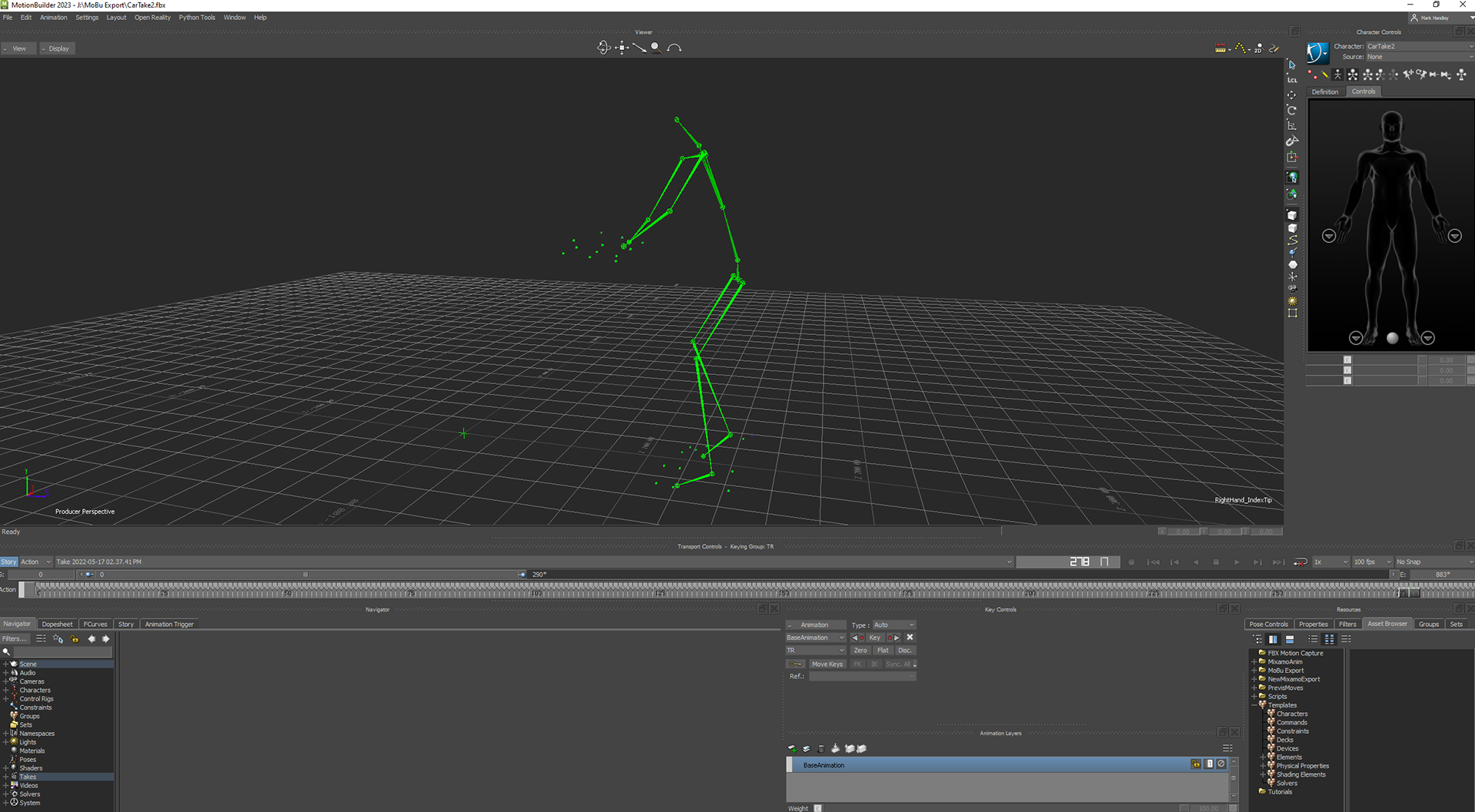Switch to the Dopesheet tab
This screenshot has width=1475, height=812.
coord(57,624)
